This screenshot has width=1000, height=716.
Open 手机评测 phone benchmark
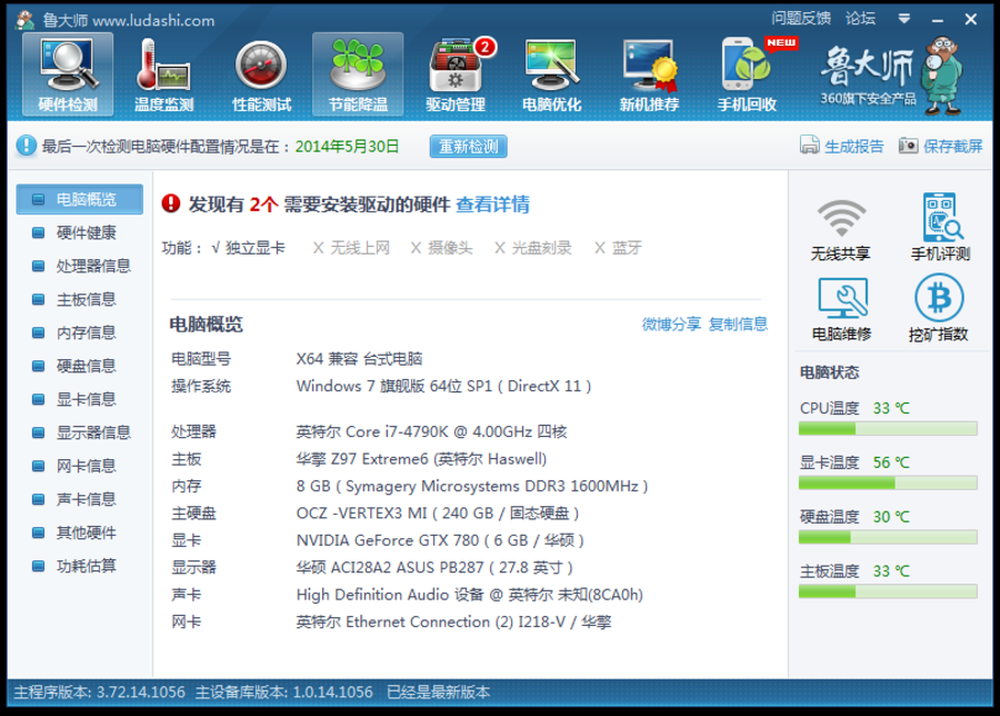(940, 228)
